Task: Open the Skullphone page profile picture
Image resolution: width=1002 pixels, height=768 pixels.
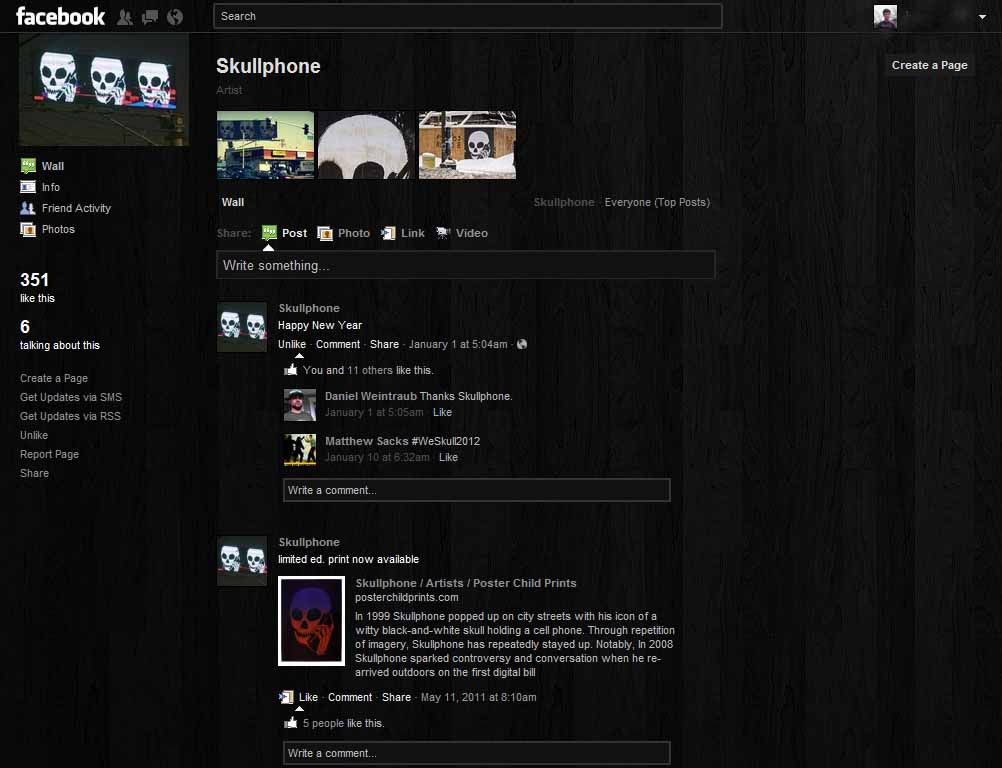Action: (104, 91)
